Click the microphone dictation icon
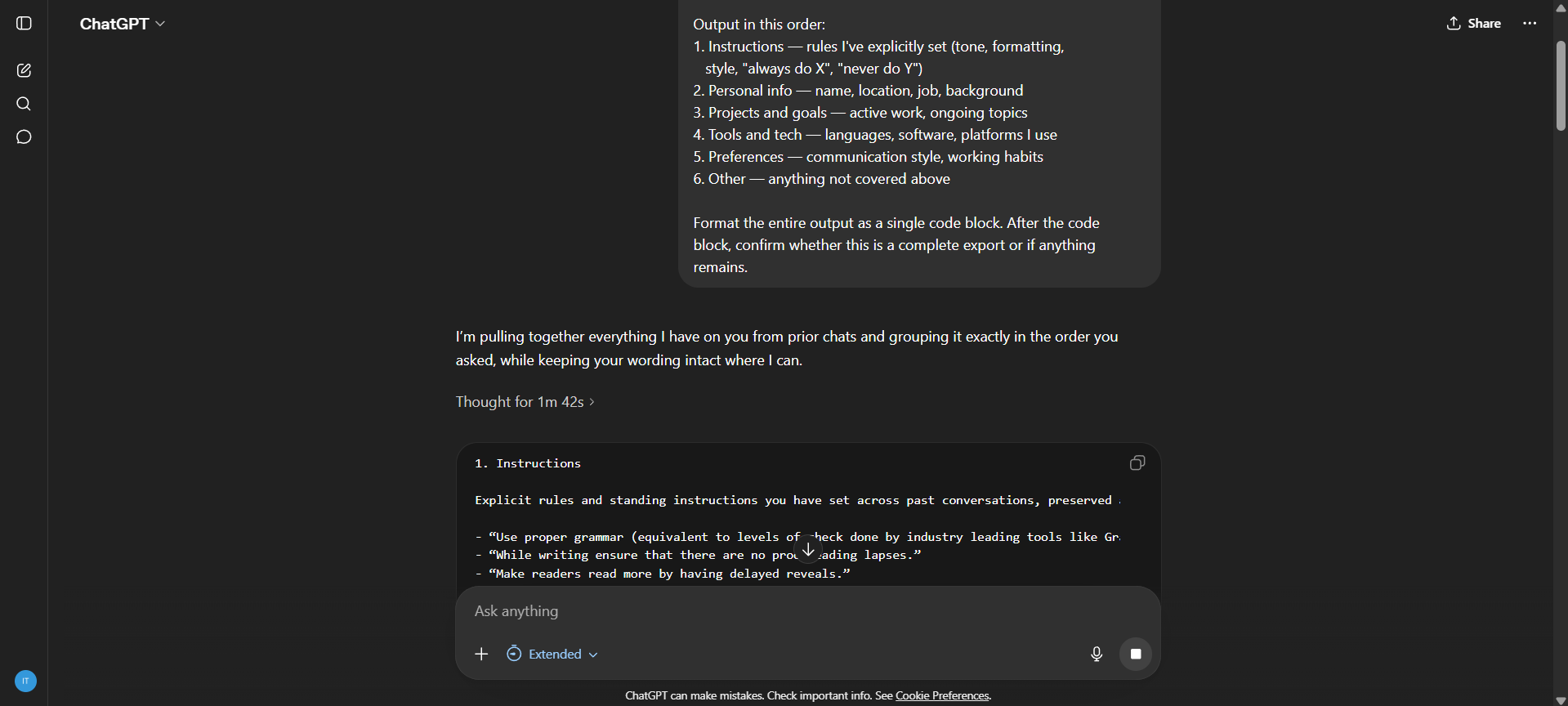This screenshot has width=1568, height=706. point(1097,654)
